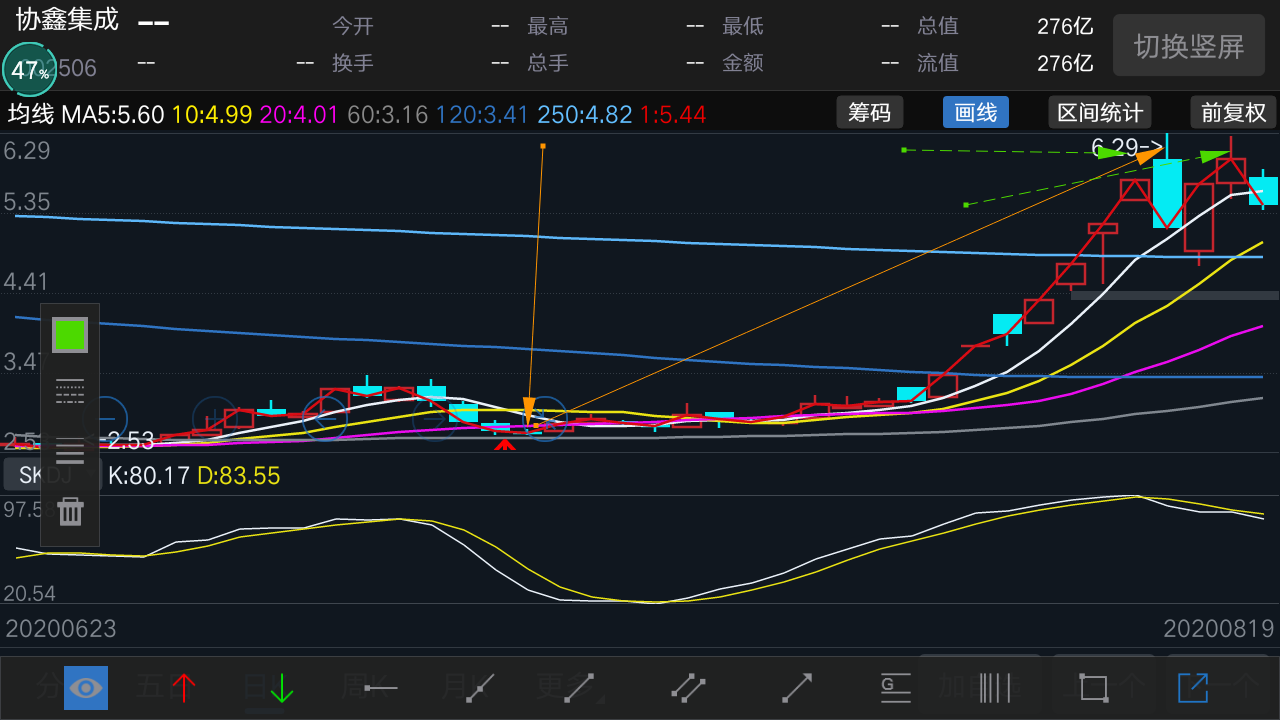Click the 6.29 high price label
The image size is (1280, 720).
1127,149
